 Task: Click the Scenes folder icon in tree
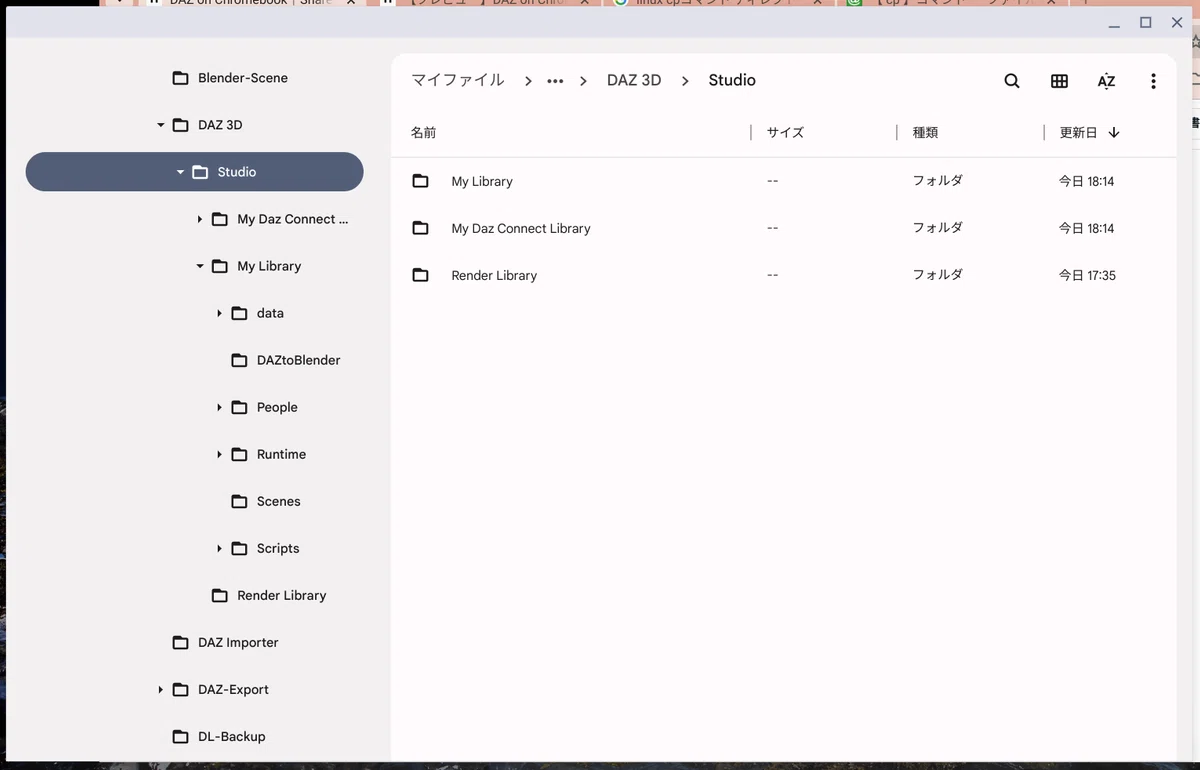[239, 501]
